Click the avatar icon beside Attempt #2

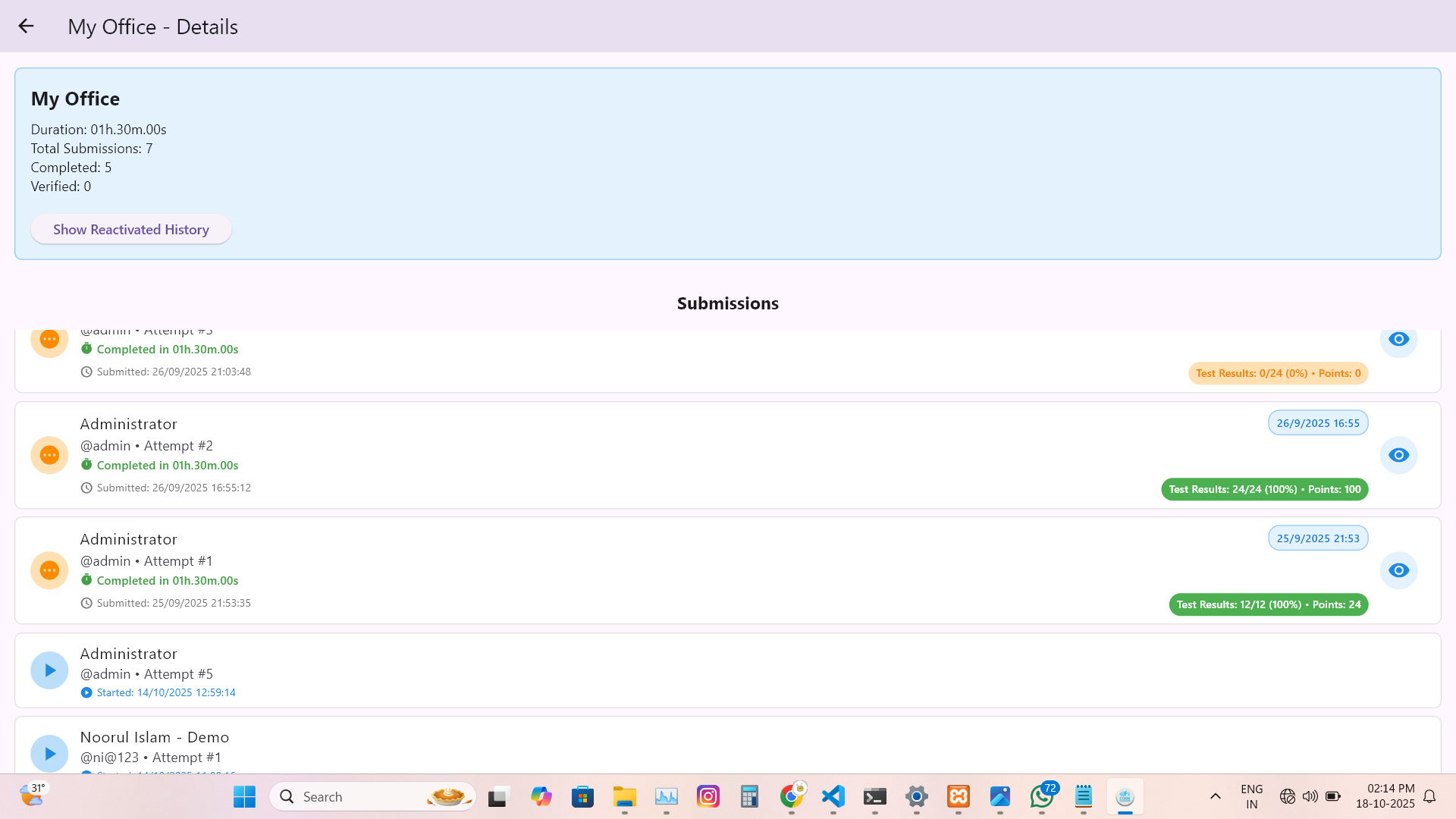point(49,455)
